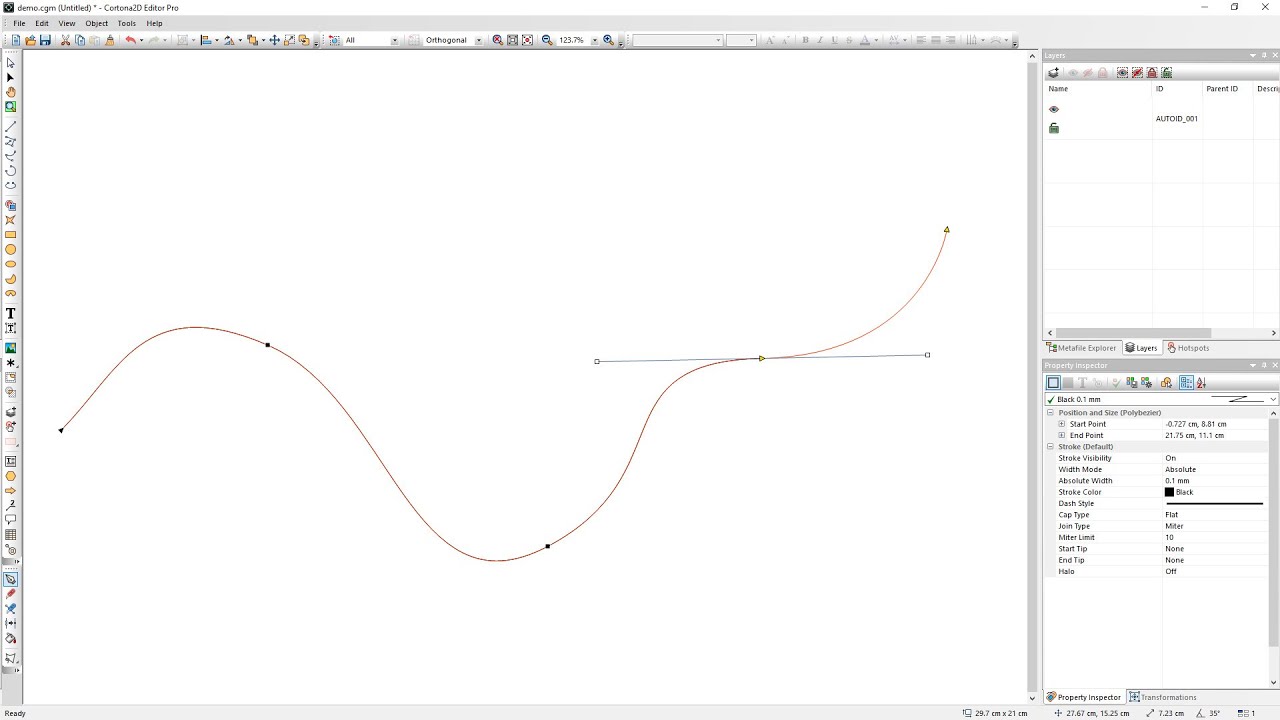
Task: Click the Cap Type value Flat
Action: coord(1171,515)
